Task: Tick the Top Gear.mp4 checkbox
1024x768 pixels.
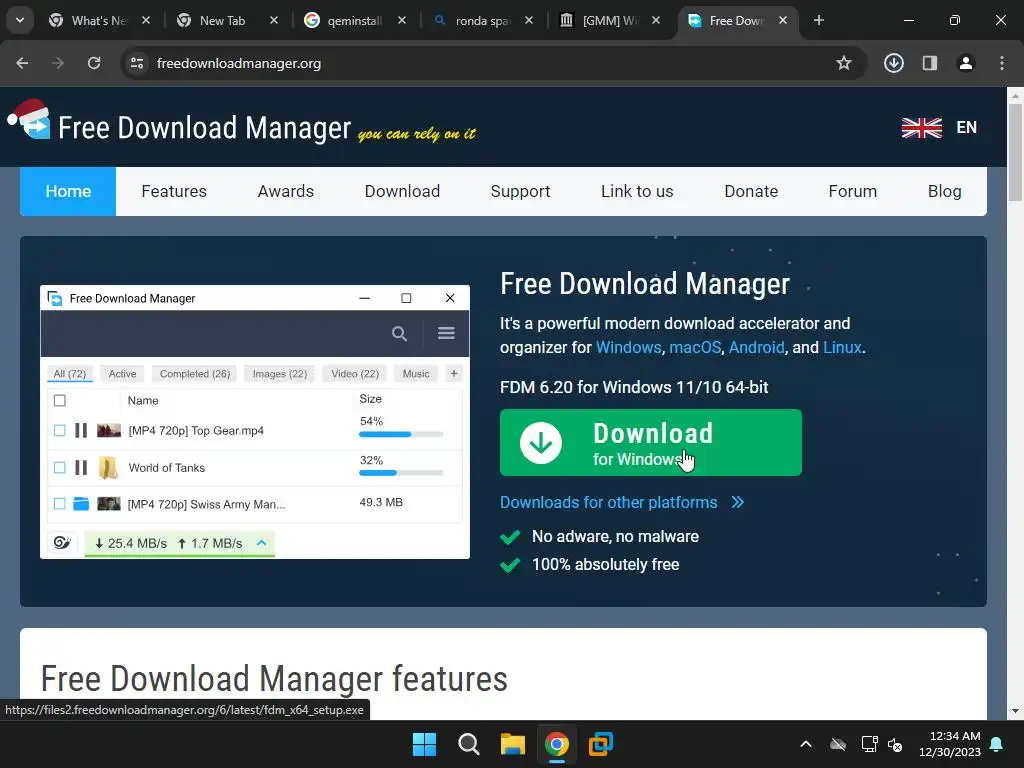Action: point(59,430)
